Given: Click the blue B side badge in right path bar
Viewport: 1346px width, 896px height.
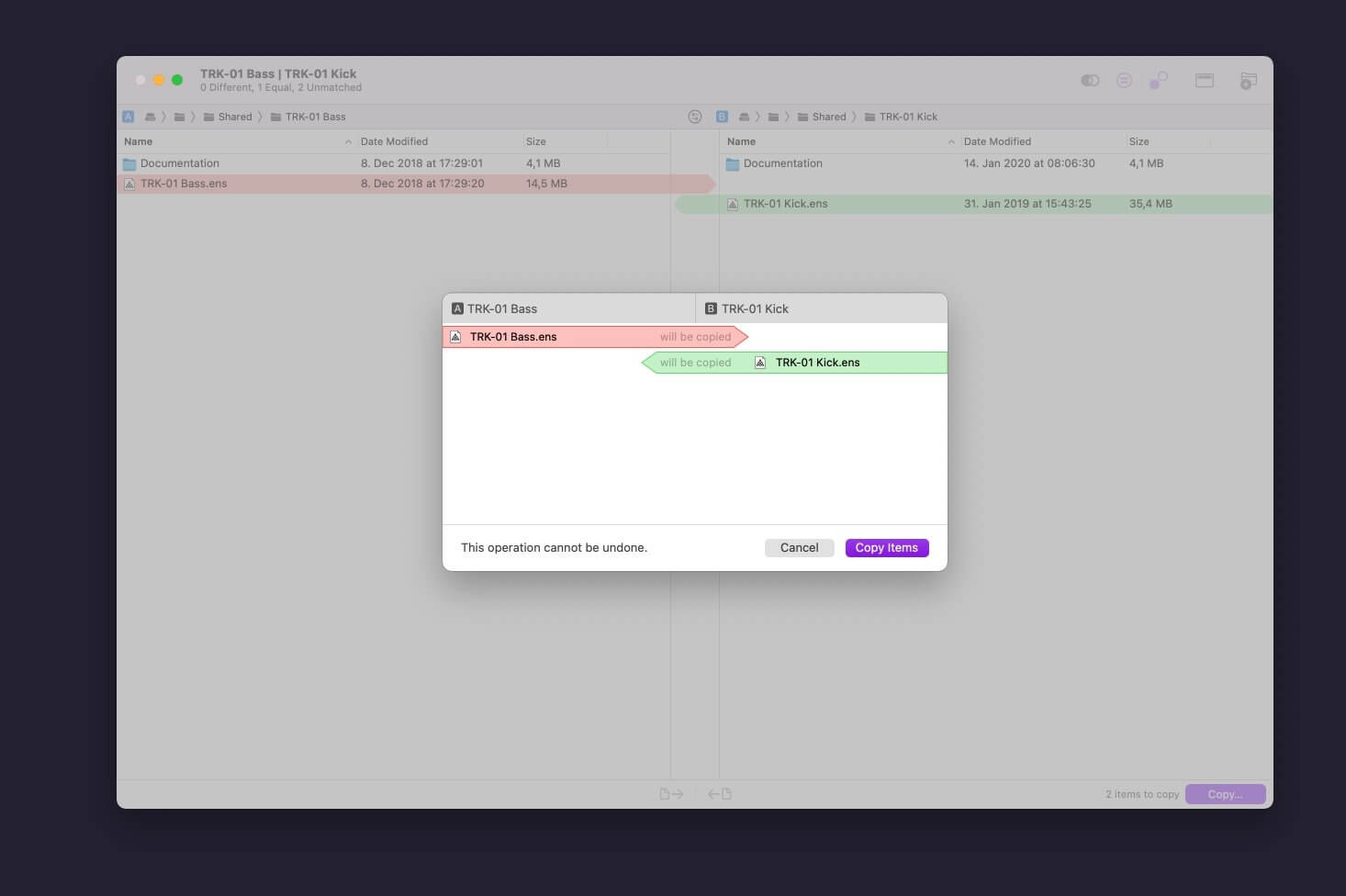Looking at the screenshot, I should tap(722, 117).
